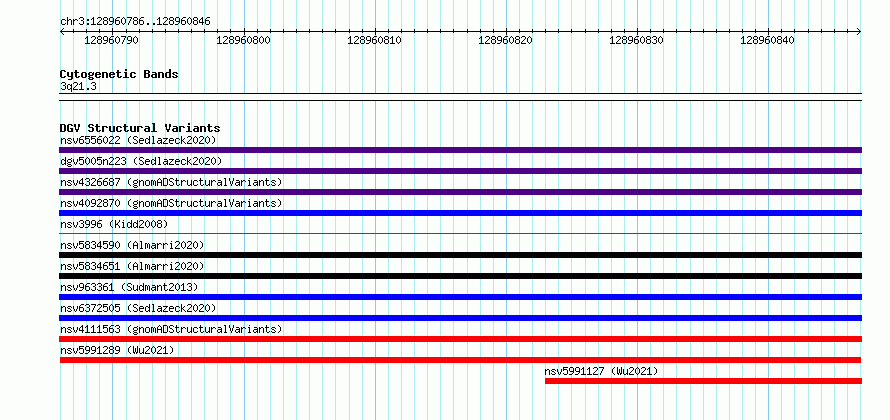Image resolution: width=890 pixels, height=420 pixels.
Task: Click the left arrow end of the ruler
Action: coord(62,32)
